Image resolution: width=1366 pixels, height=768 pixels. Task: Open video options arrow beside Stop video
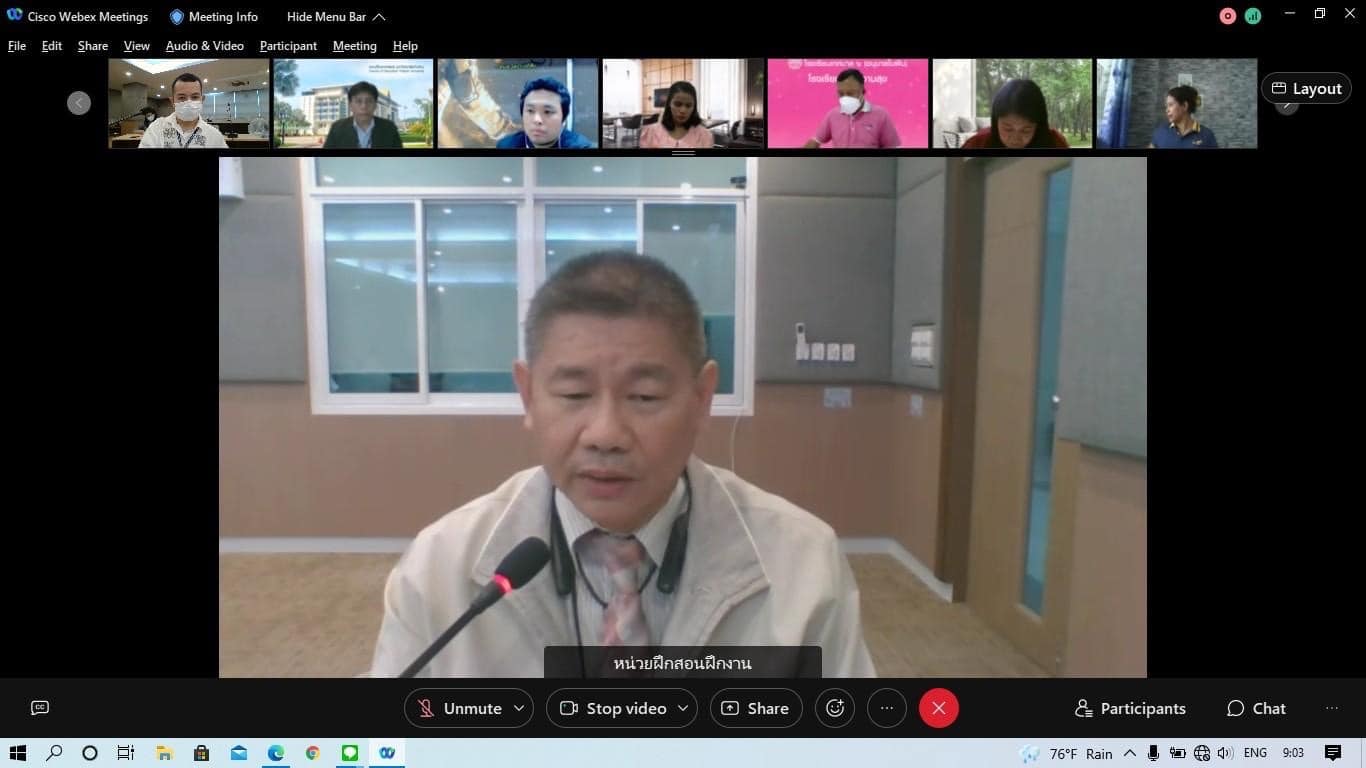[684, 708]
